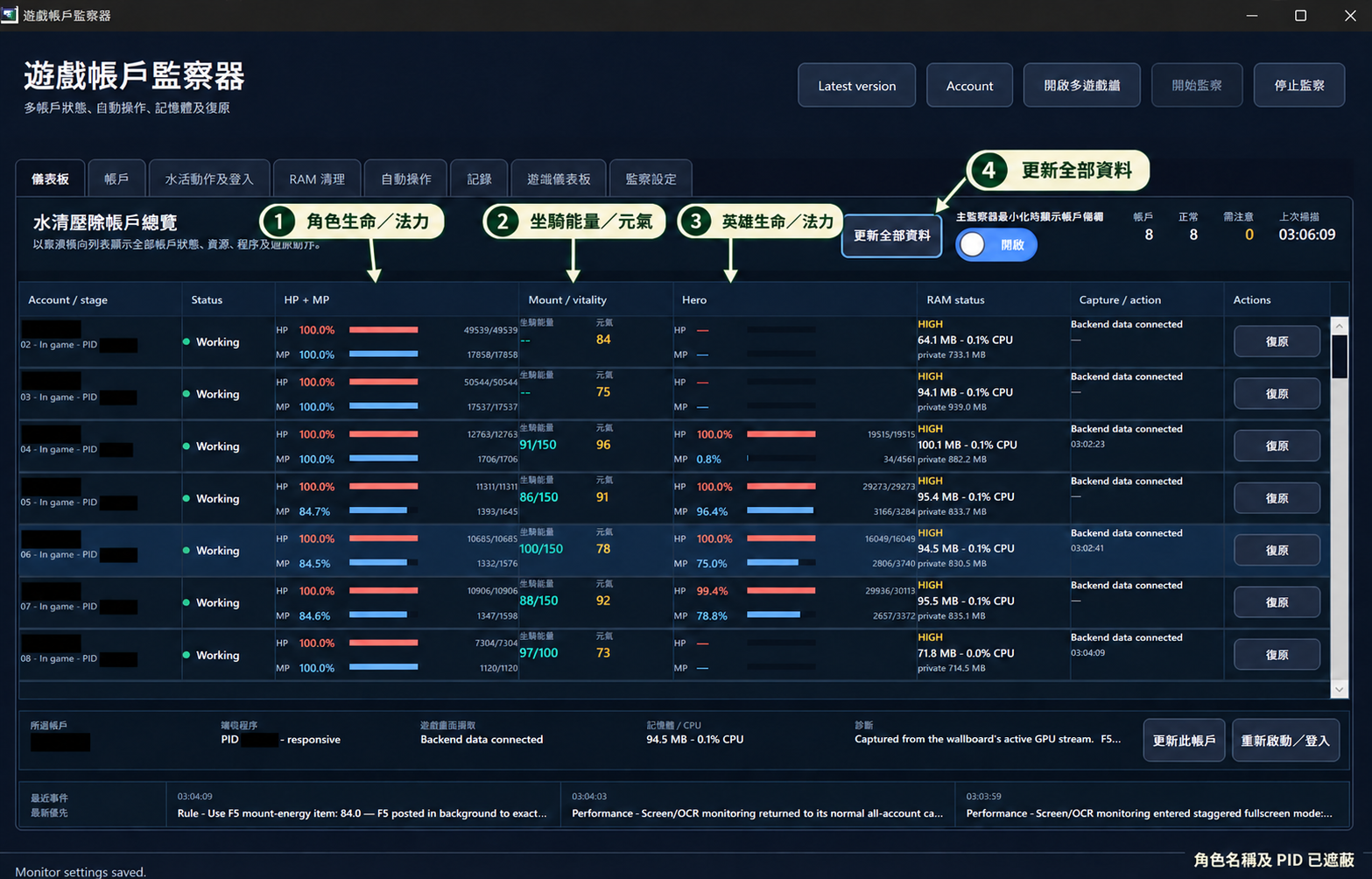Image resolution: width=1372 pixels, height=879 pixels.
Task: Click the green status dot for account 02
Action: 186,341
